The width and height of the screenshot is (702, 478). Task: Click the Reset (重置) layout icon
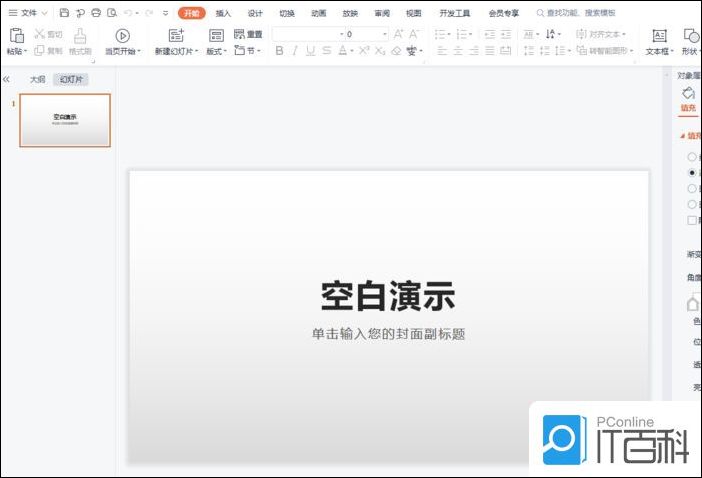click(240, 34)
